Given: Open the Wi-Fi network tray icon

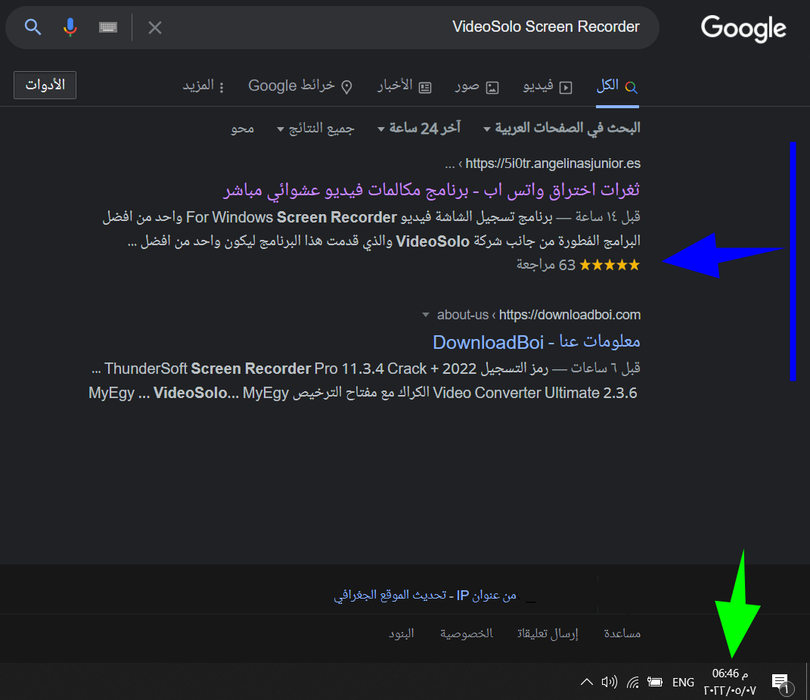Looking at the screenshot, I should tap(633, 682).
